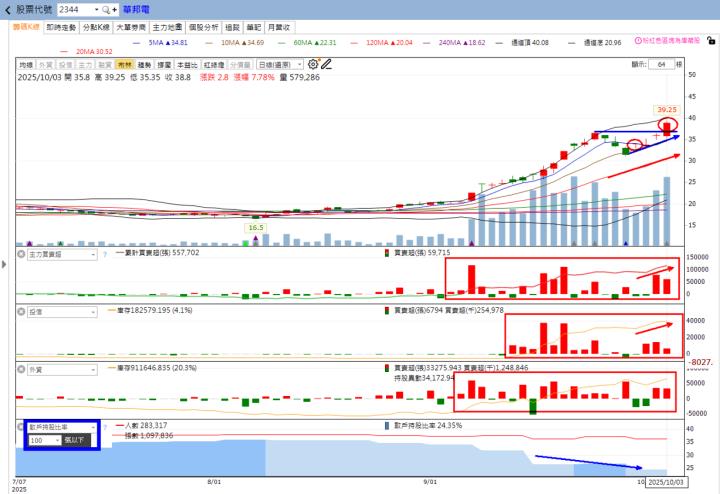Click the help question mark beside 主力買賣超
The image size is (720, 494).
(105, 254)
